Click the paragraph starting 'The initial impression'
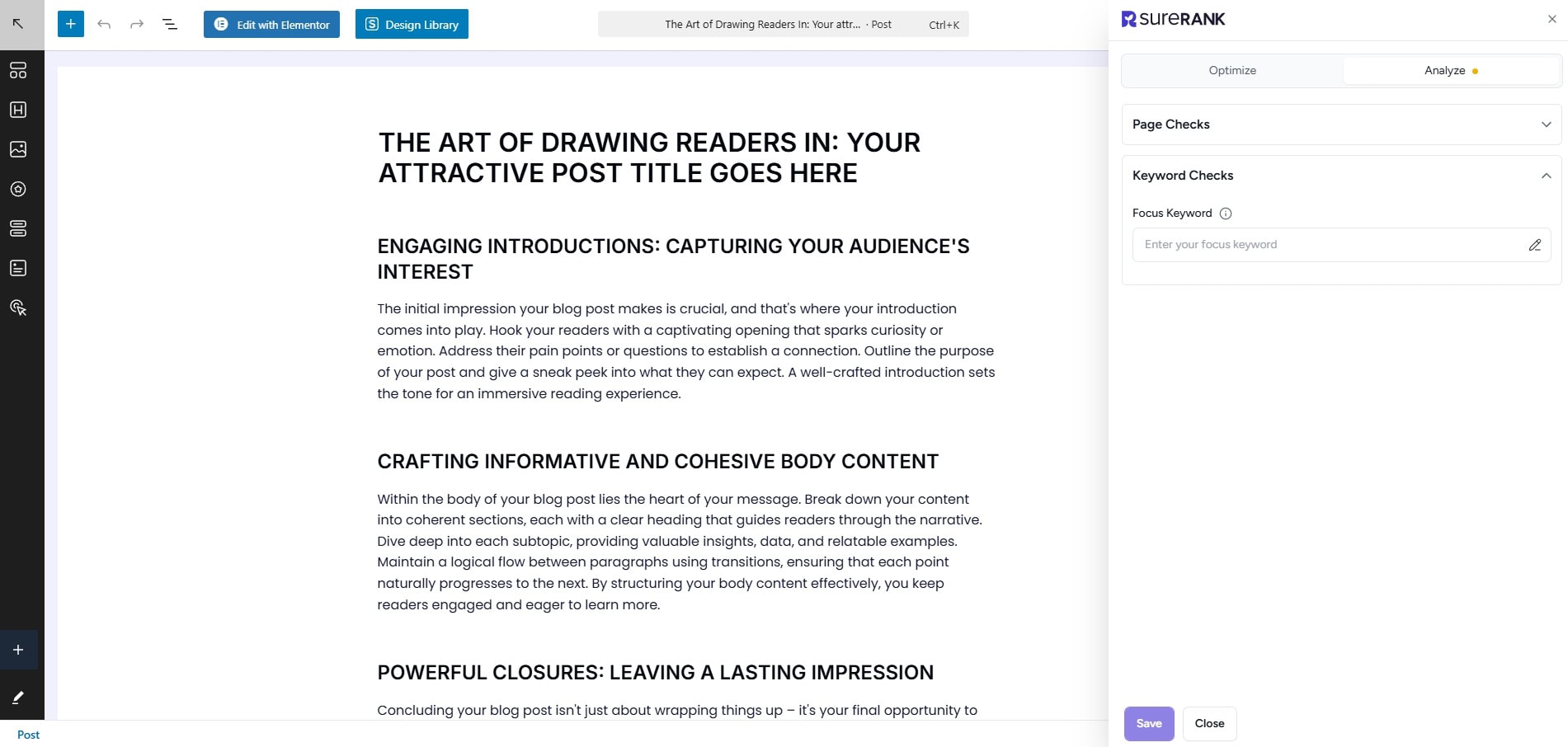Image resolution: width=1568 pixels, height=747 pixels. [x=686, y=351]
